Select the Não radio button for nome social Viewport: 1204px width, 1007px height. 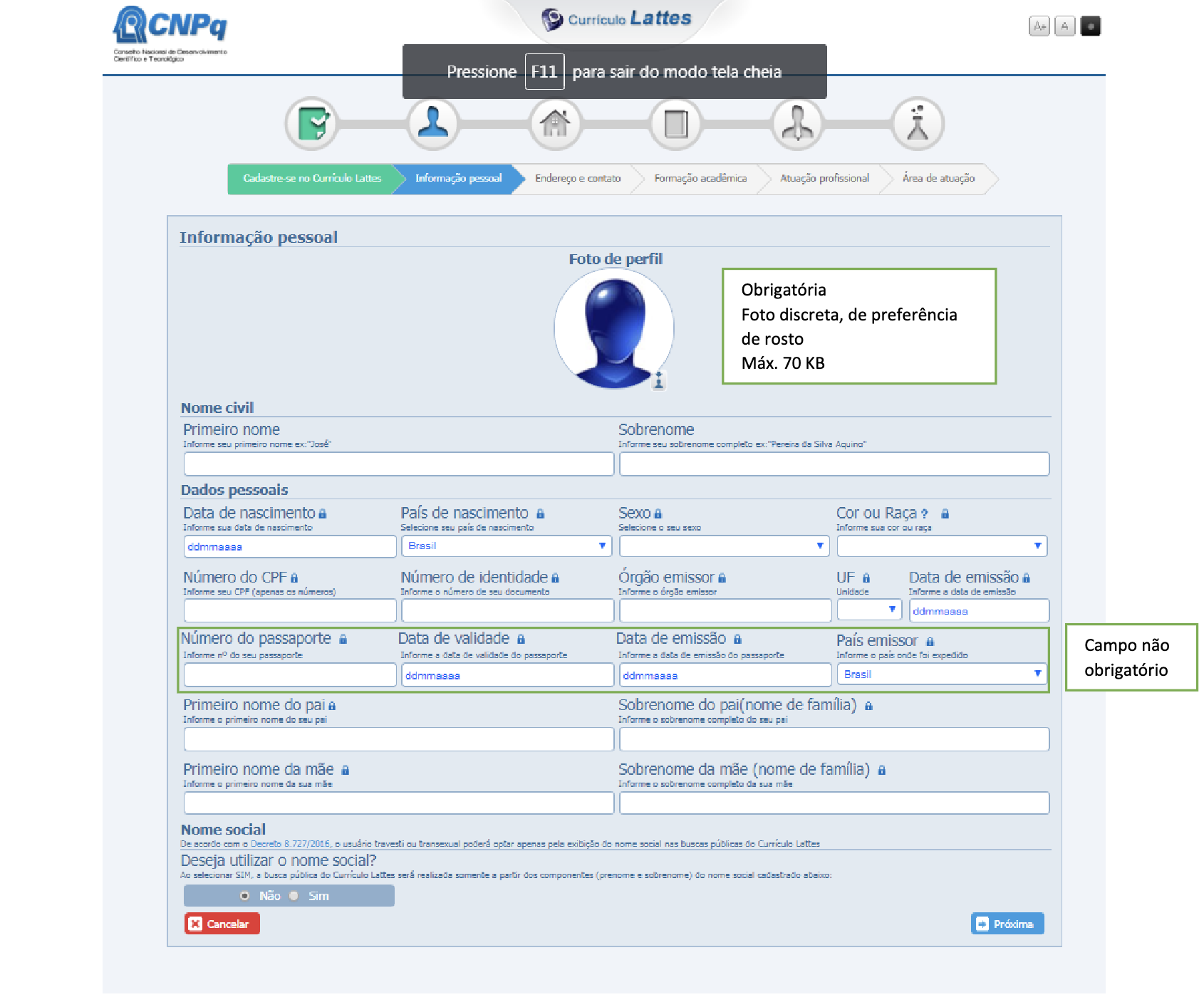245,896
